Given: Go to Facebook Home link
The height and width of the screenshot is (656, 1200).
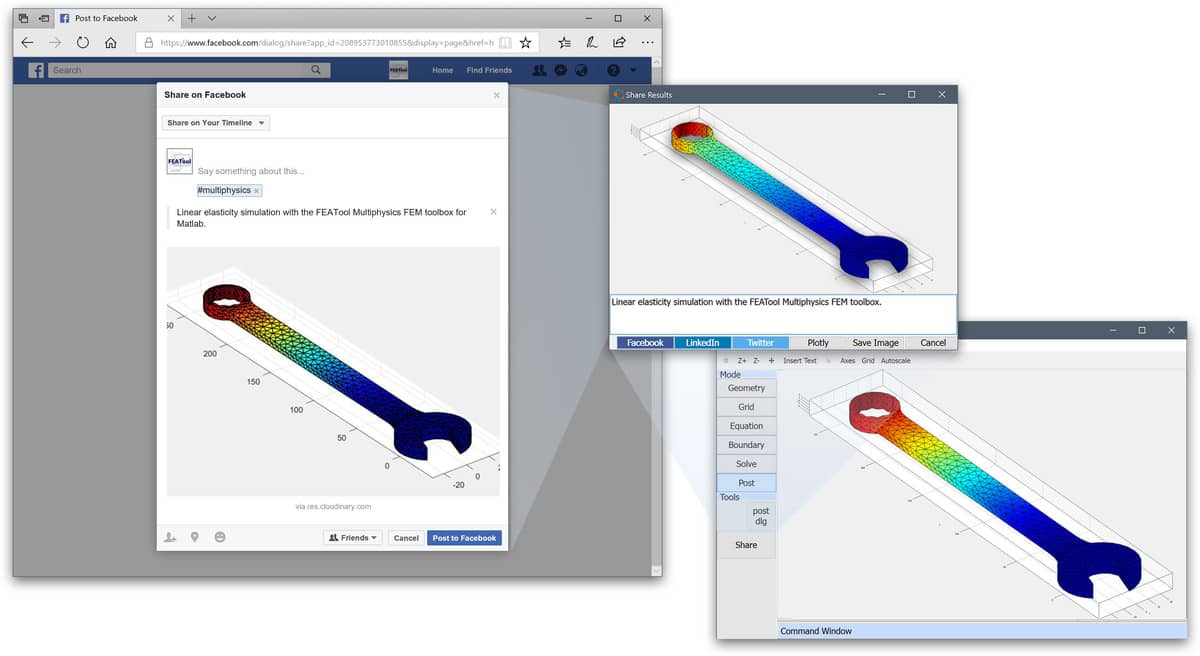Looking at the screenshot, I should click(442, 70).
